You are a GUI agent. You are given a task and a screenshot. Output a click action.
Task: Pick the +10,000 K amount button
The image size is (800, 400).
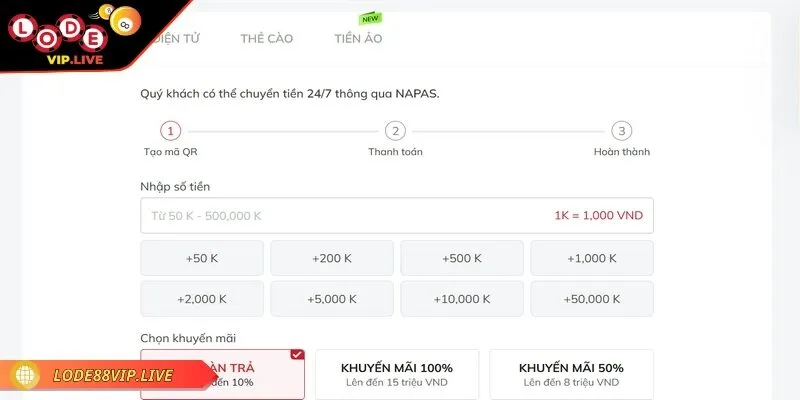(462, 299)
